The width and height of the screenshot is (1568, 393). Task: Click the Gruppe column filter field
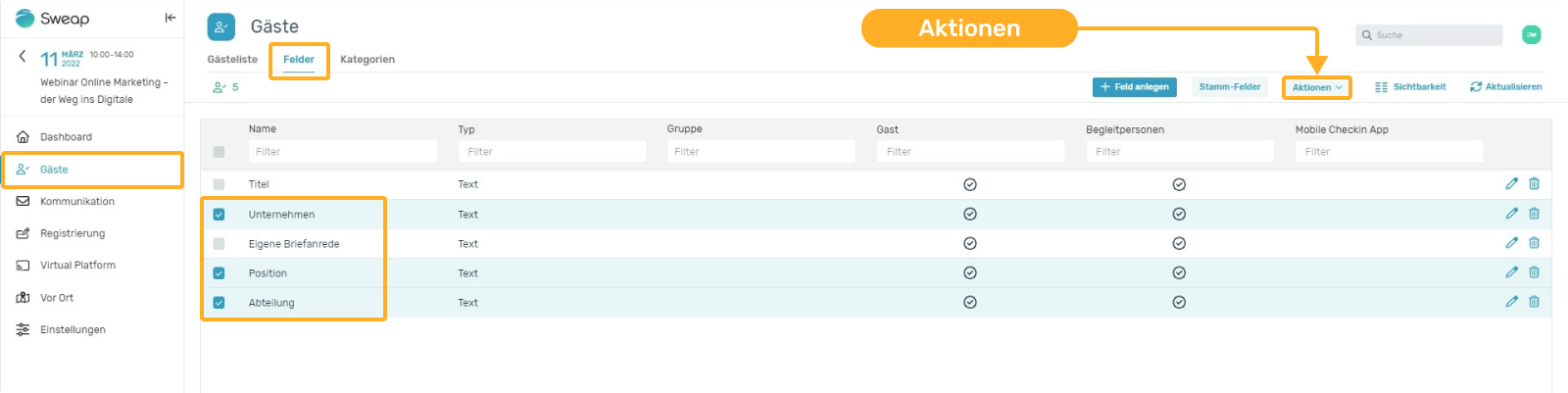tap(761, 152)
